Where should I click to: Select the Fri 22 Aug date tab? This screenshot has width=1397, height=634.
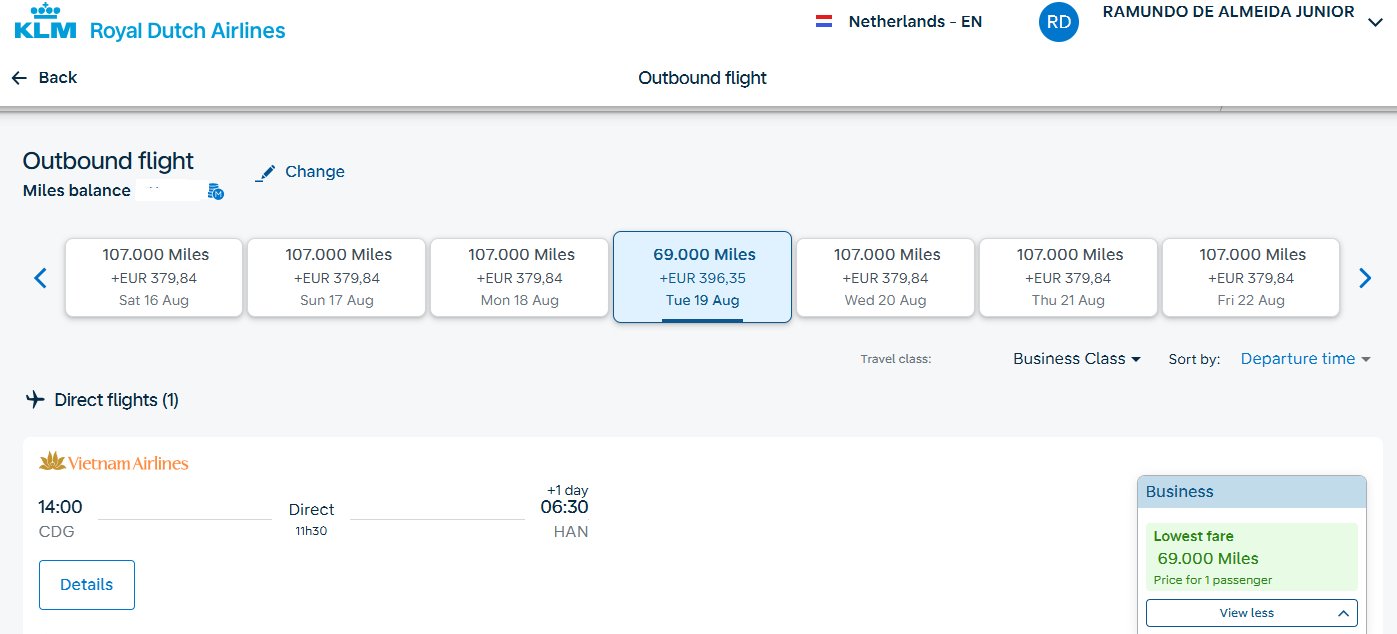point(1251,277)
